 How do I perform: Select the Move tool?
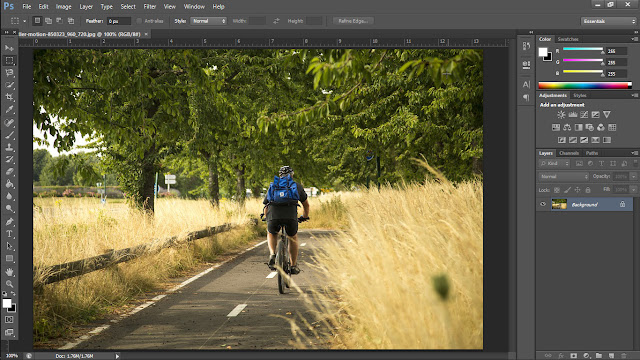(9, 48)
